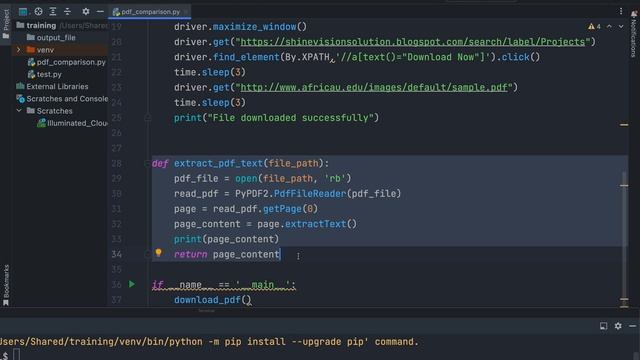Click the maximize_window method call
The height and width of the screenshot is (360, 640).
254,27
